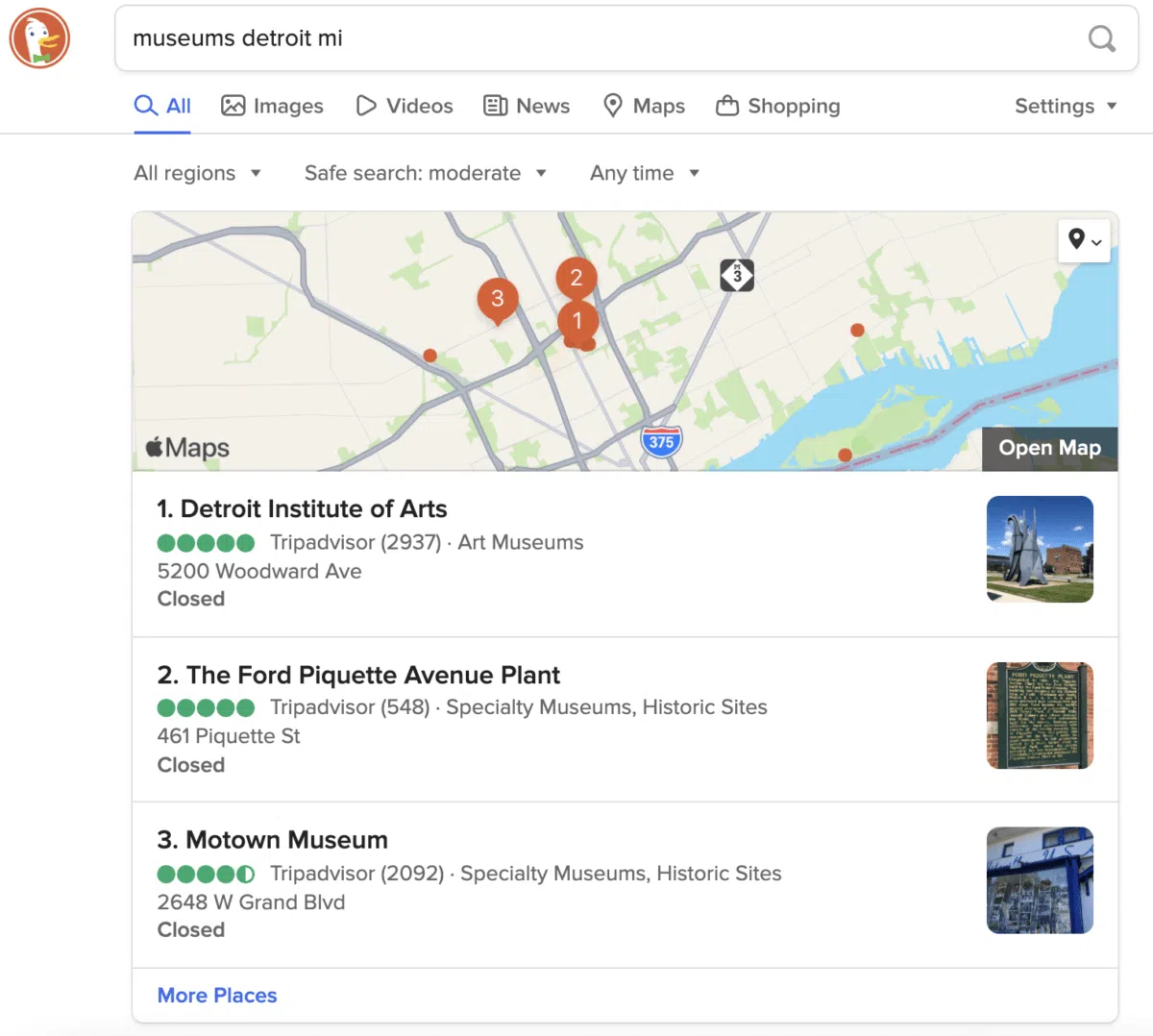This screenshot has height=1036, width=1153.
Task: Open the Safe search: moderate dropdown
Action: [425, 173]
